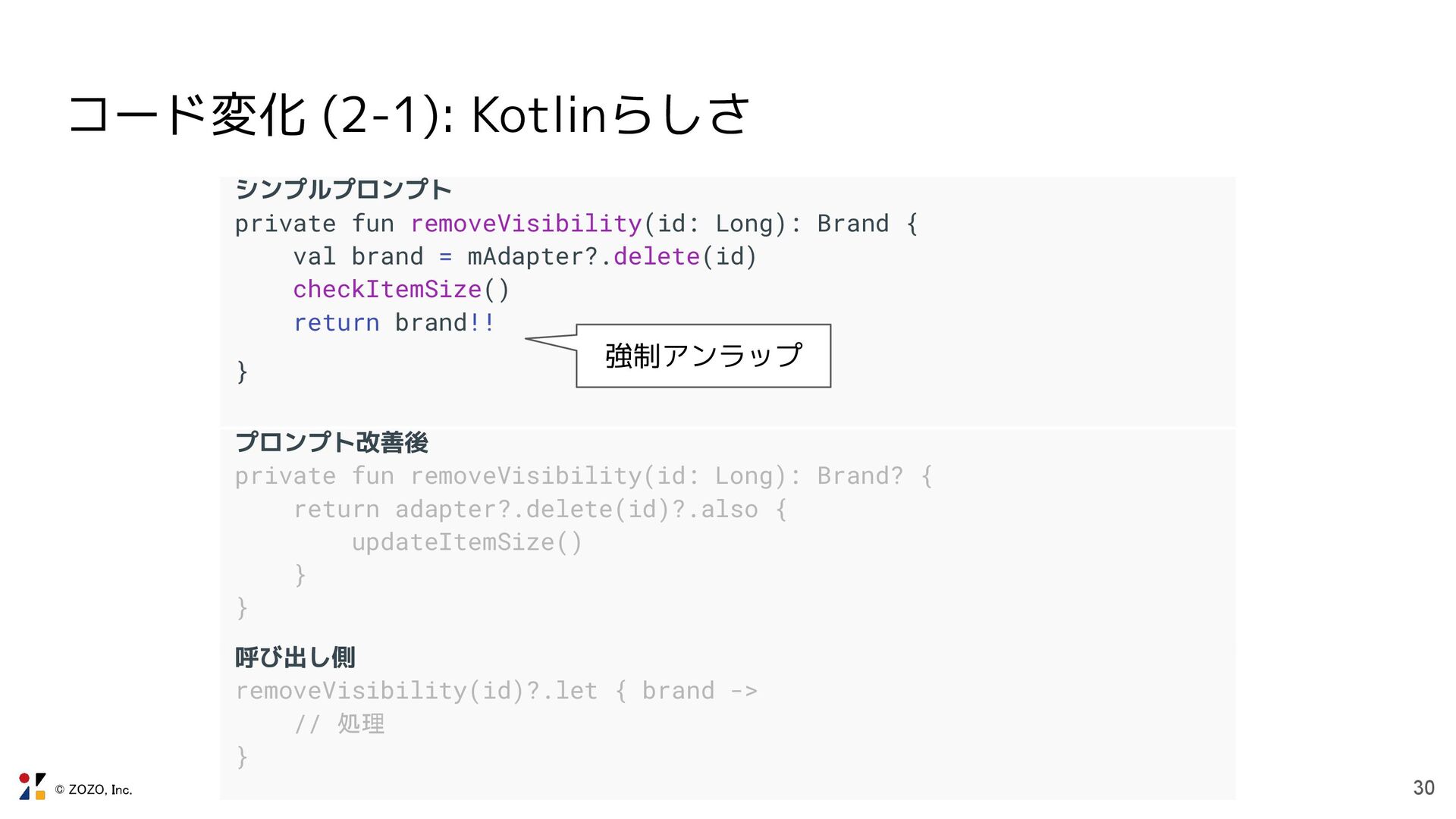Click the purple removeVisibility function name

[526, 224]
